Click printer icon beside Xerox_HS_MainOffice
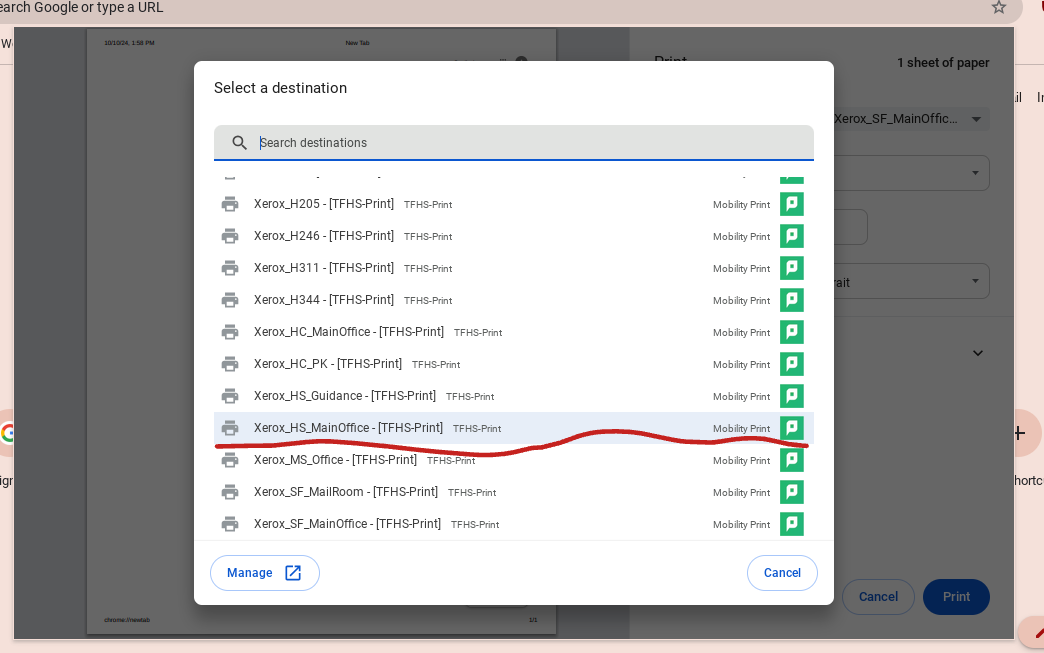The image size is (1044, 653). (230, 427)
